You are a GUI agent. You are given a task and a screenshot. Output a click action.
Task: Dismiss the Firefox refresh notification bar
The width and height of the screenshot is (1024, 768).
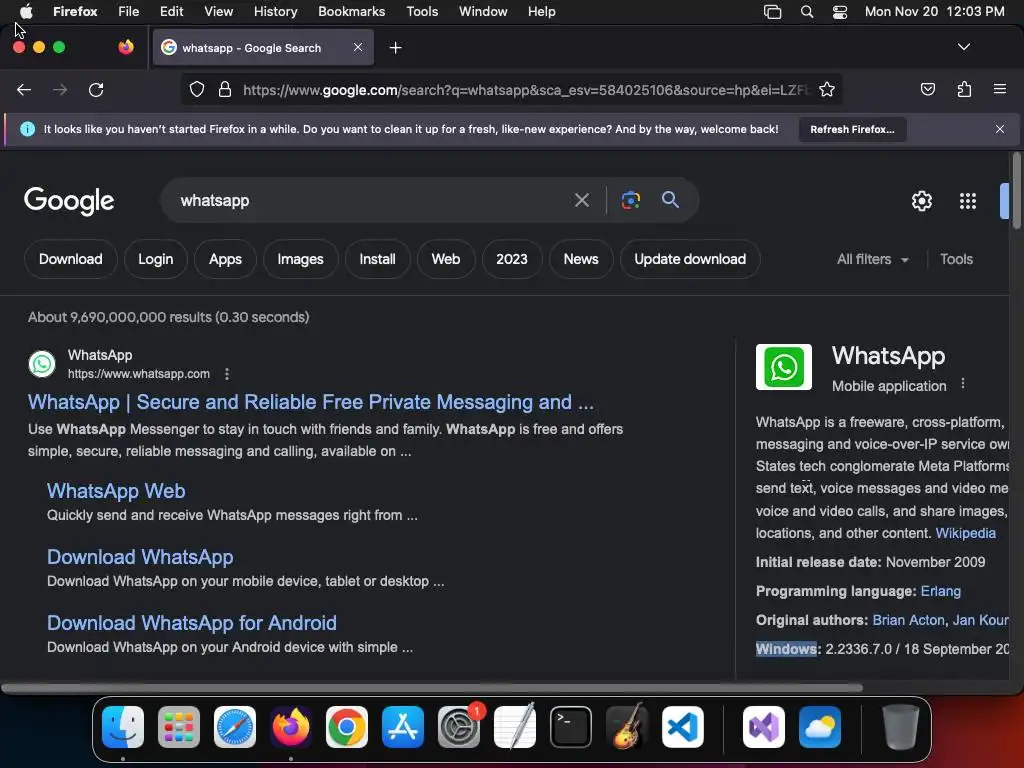999,129
